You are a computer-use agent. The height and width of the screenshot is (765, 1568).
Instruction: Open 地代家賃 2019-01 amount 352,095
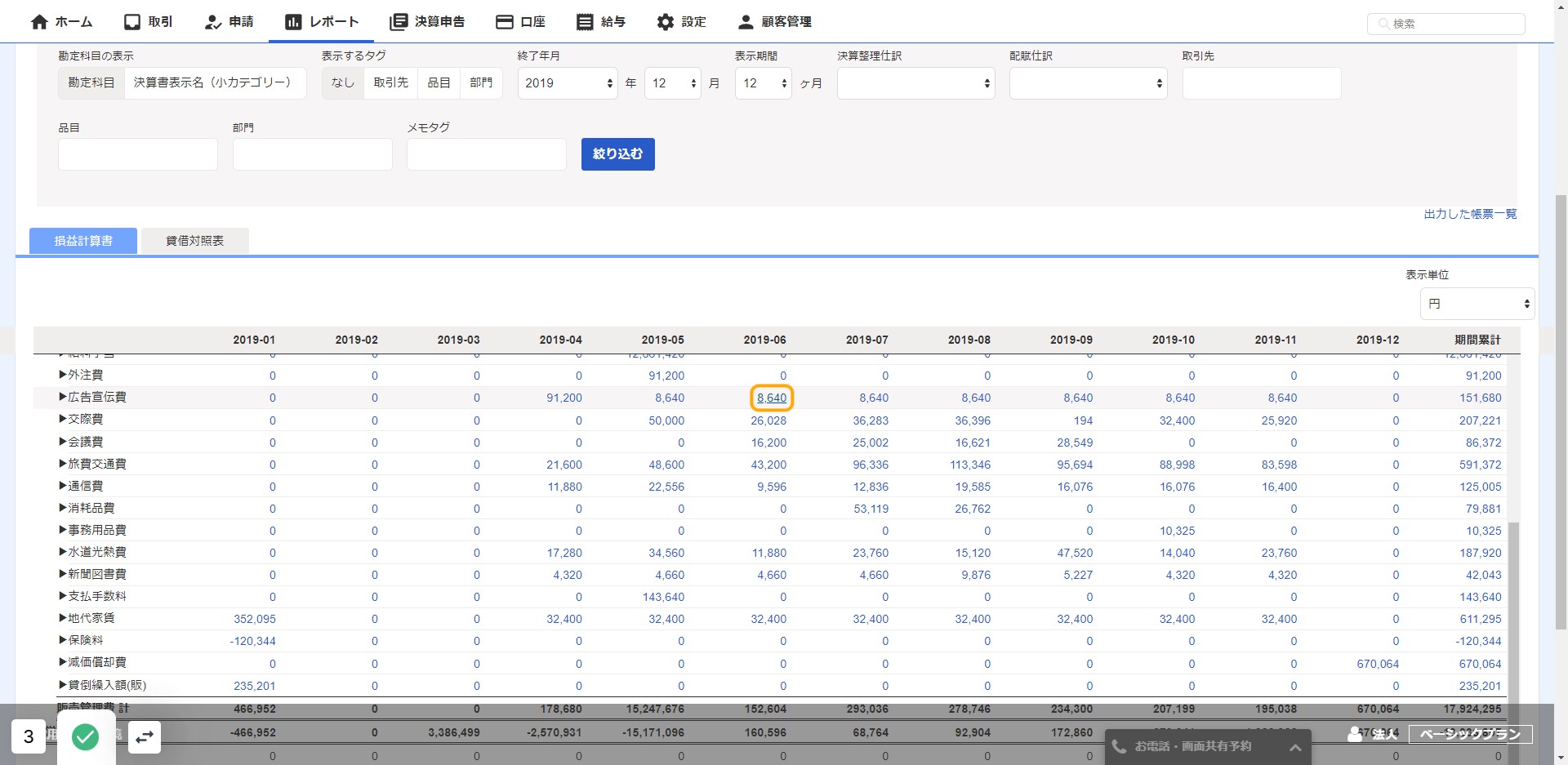tap(255, 619)
